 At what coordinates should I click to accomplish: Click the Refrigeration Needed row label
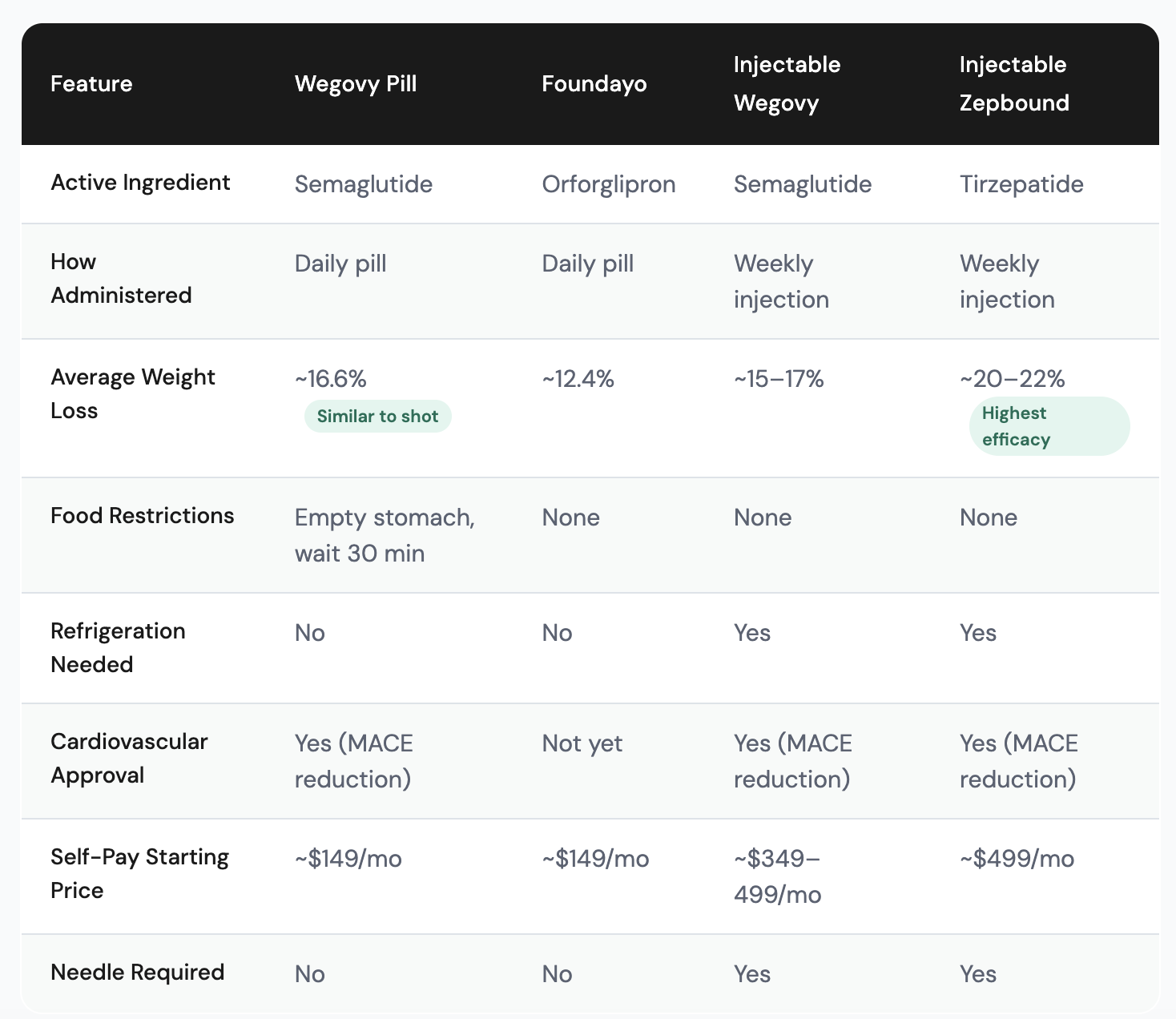pyautogui.click(x=118, y=647)
